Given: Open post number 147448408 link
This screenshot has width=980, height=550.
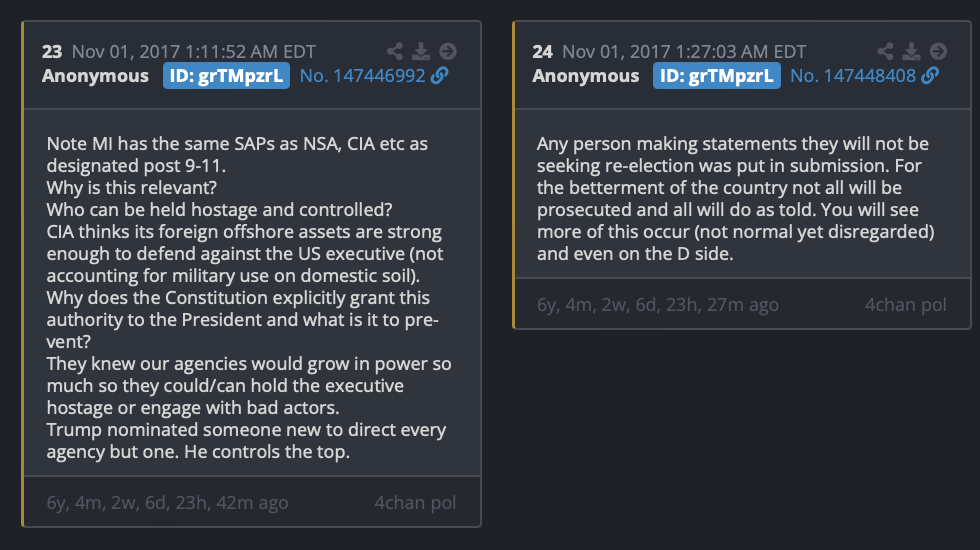Looking at the screenshot, I should [853, 76].
